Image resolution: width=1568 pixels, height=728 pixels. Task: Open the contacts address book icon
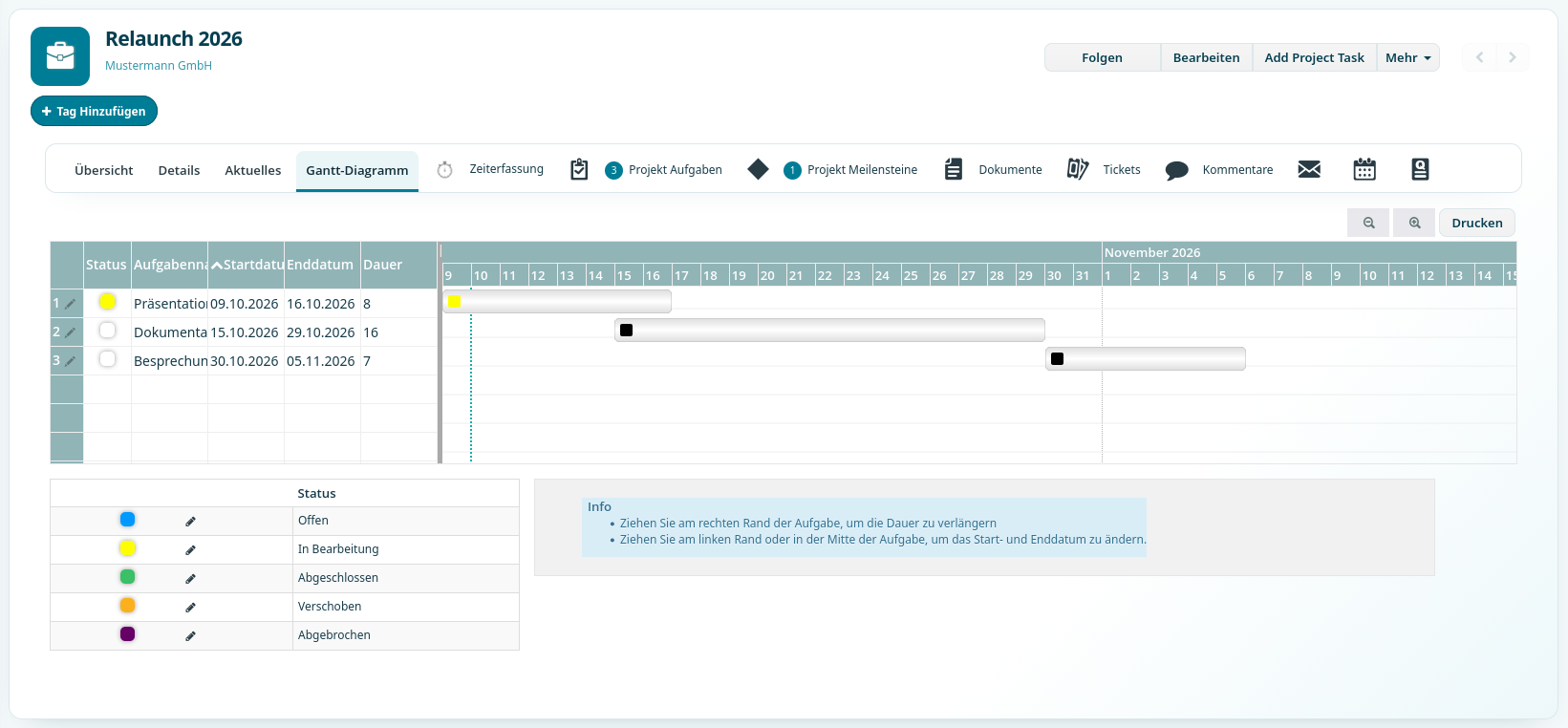(x=1420, y=169)
